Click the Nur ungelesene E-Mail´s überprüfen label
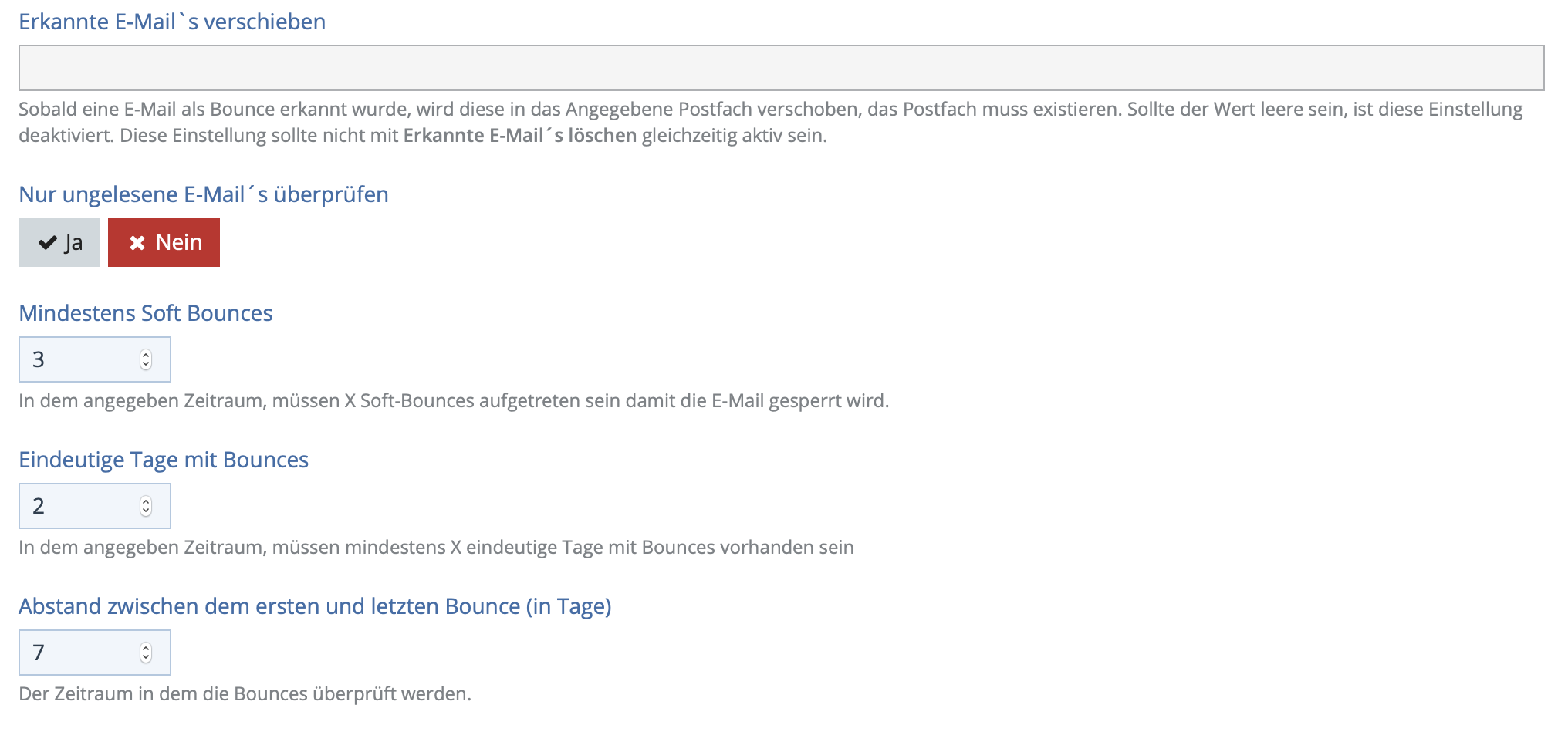 (x=204, y=194)
